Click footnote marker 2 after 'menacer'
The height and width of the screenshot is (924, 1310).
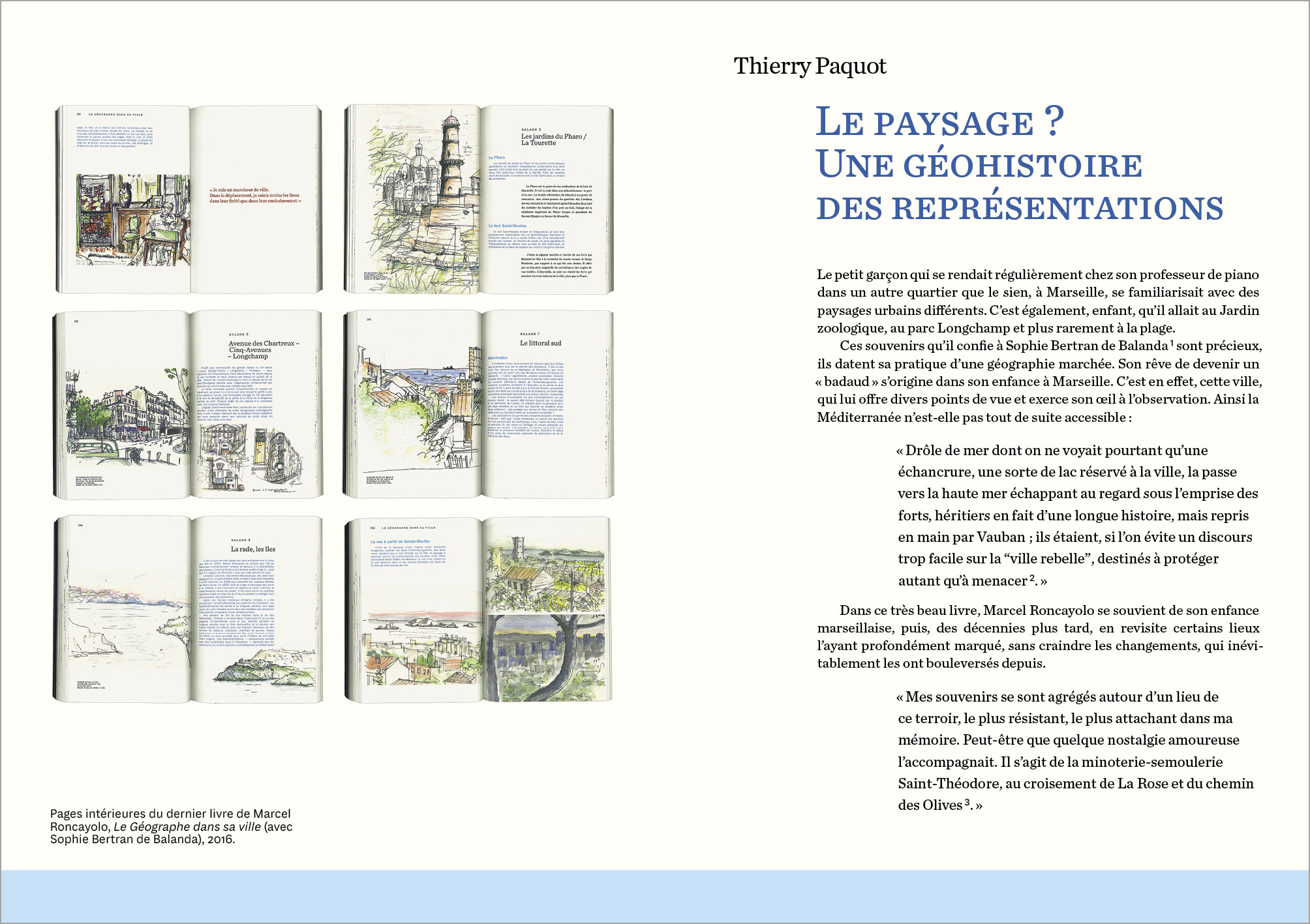[1032, 576]
